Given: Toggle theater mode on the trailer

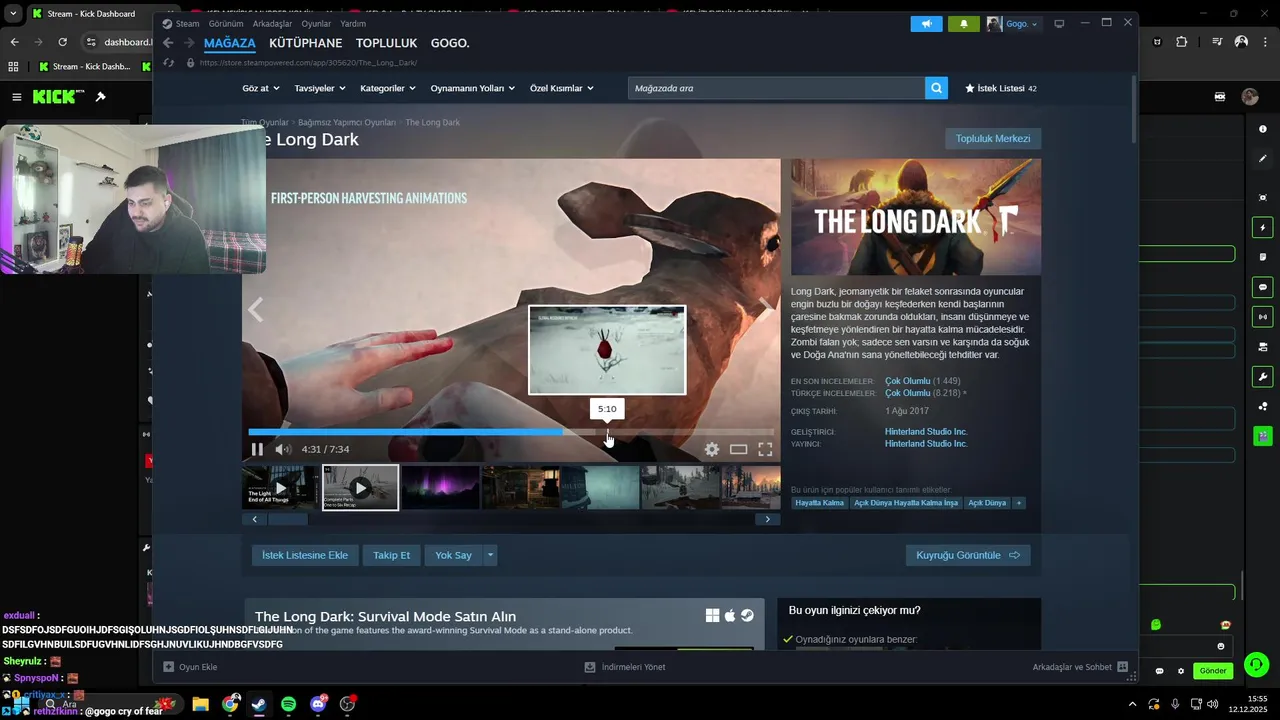Looking at the screenshot, I should click(738, 450).
